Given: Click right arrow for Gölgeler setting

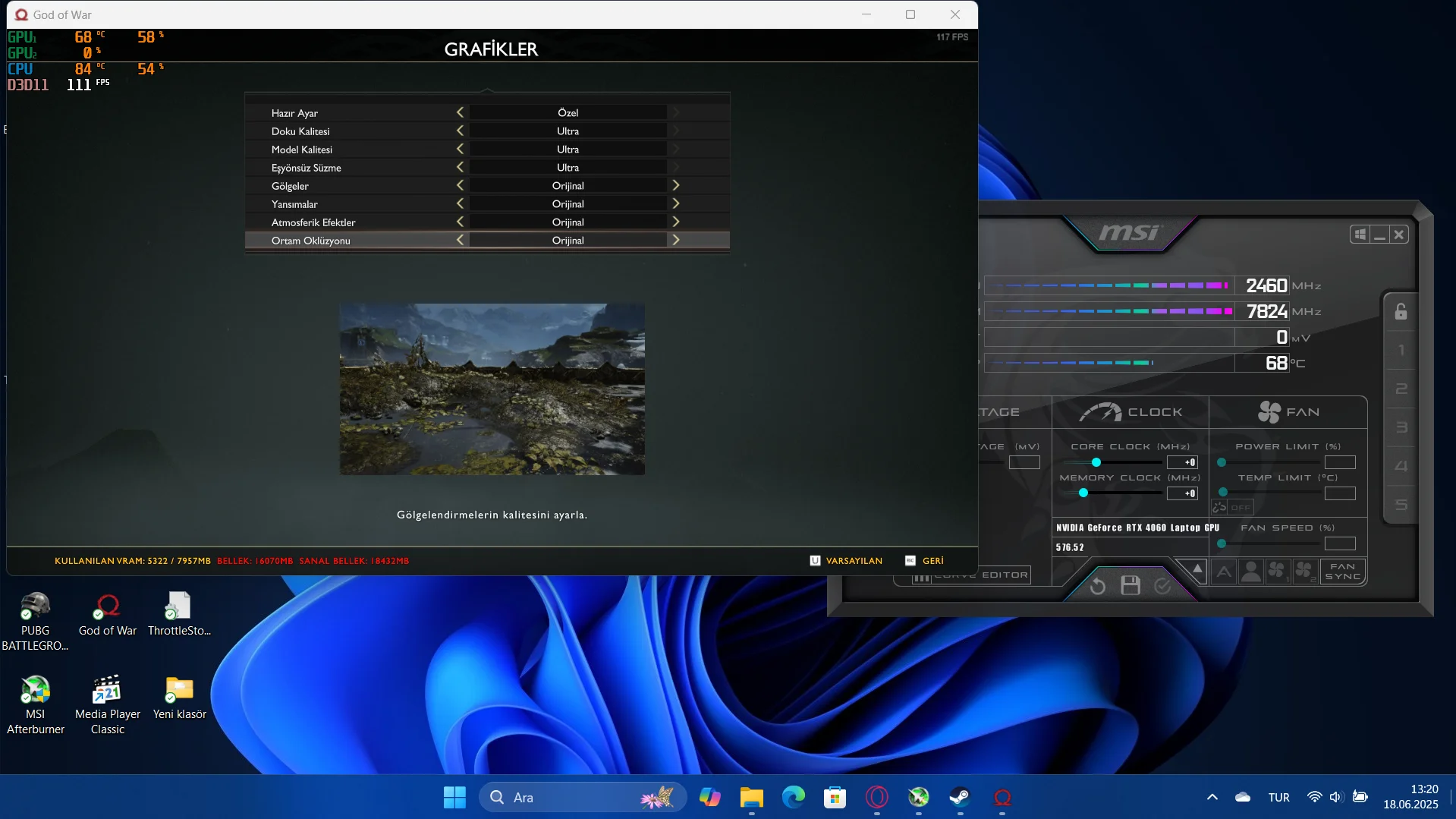Looking at the screenshot, I should (675, 186).
